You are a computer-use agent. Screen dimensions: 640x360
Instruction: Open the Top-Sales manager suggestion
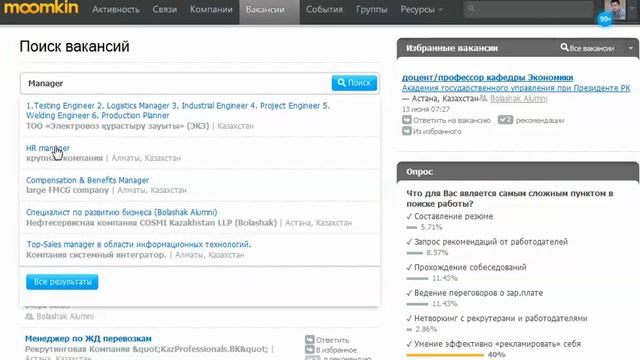coord(139,244)
